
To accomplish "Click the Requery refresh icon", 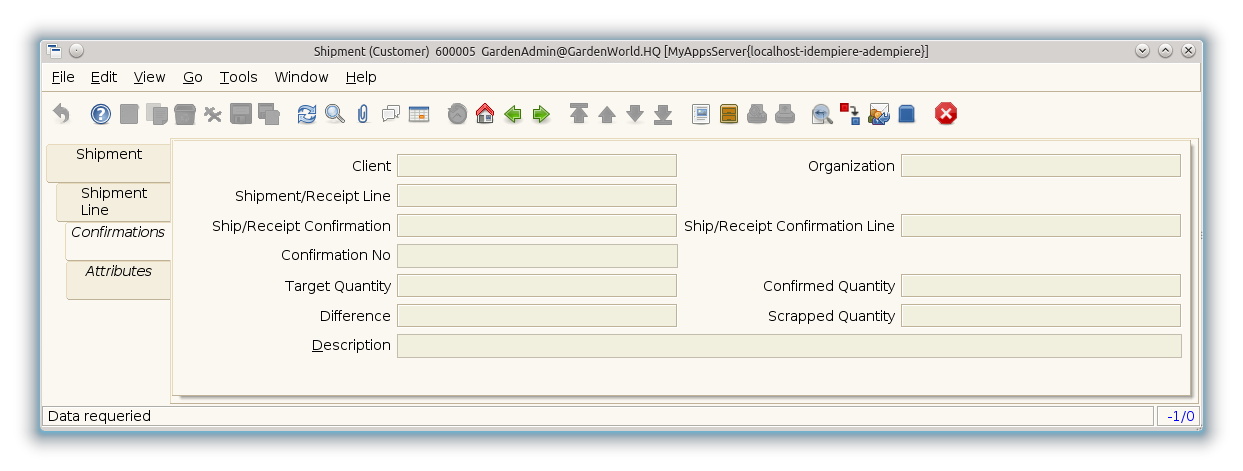I will (x=307, y=114).
